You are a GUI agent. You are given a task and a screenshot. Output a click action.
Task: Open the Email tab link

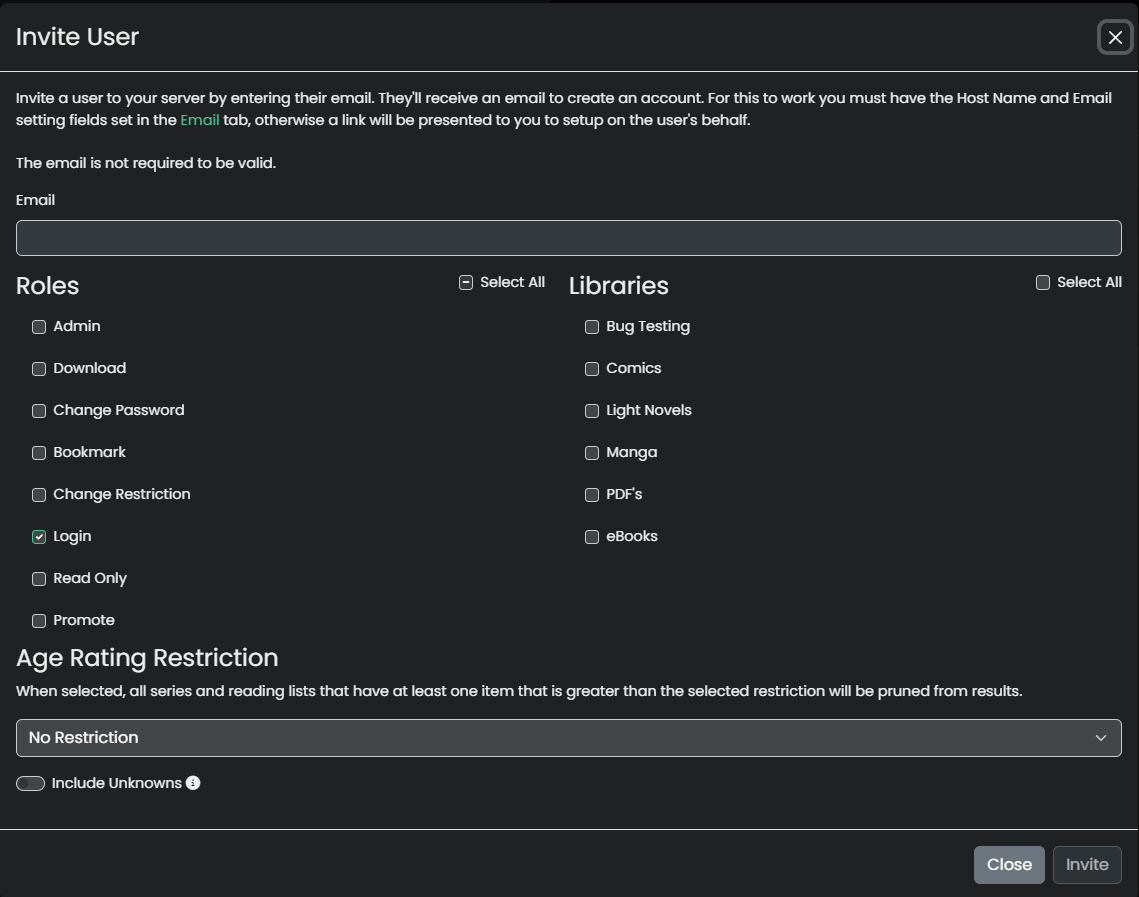(x=200, y=120)
